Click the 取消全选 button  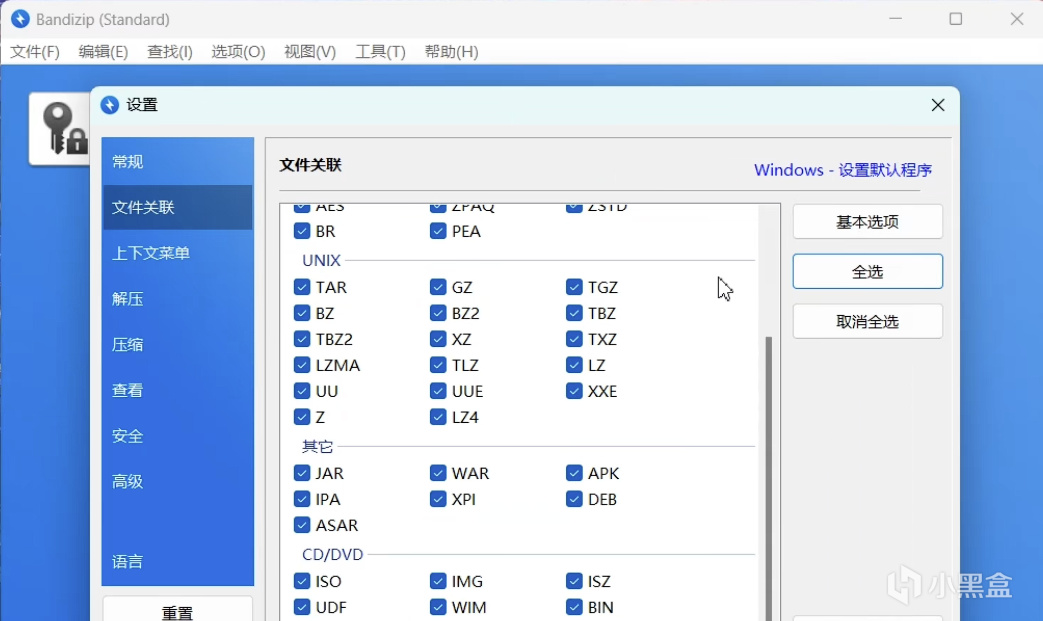(867, 322)
